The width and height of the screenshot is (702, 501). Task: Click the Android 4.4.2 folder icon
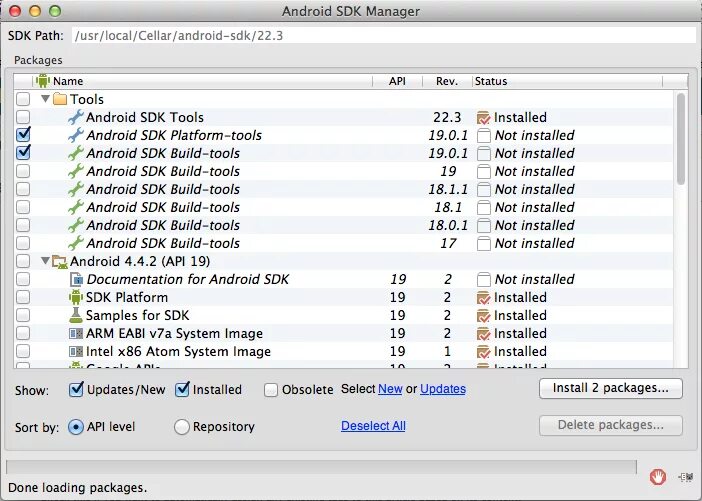59,261
